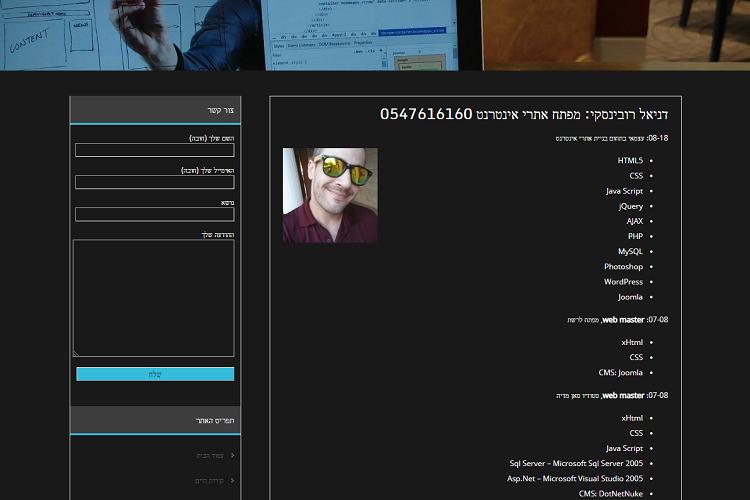The height and width of the screenshot is (500, 750).
Task: Click the message textarea resize handle
Action: click(x=76, y=354)
